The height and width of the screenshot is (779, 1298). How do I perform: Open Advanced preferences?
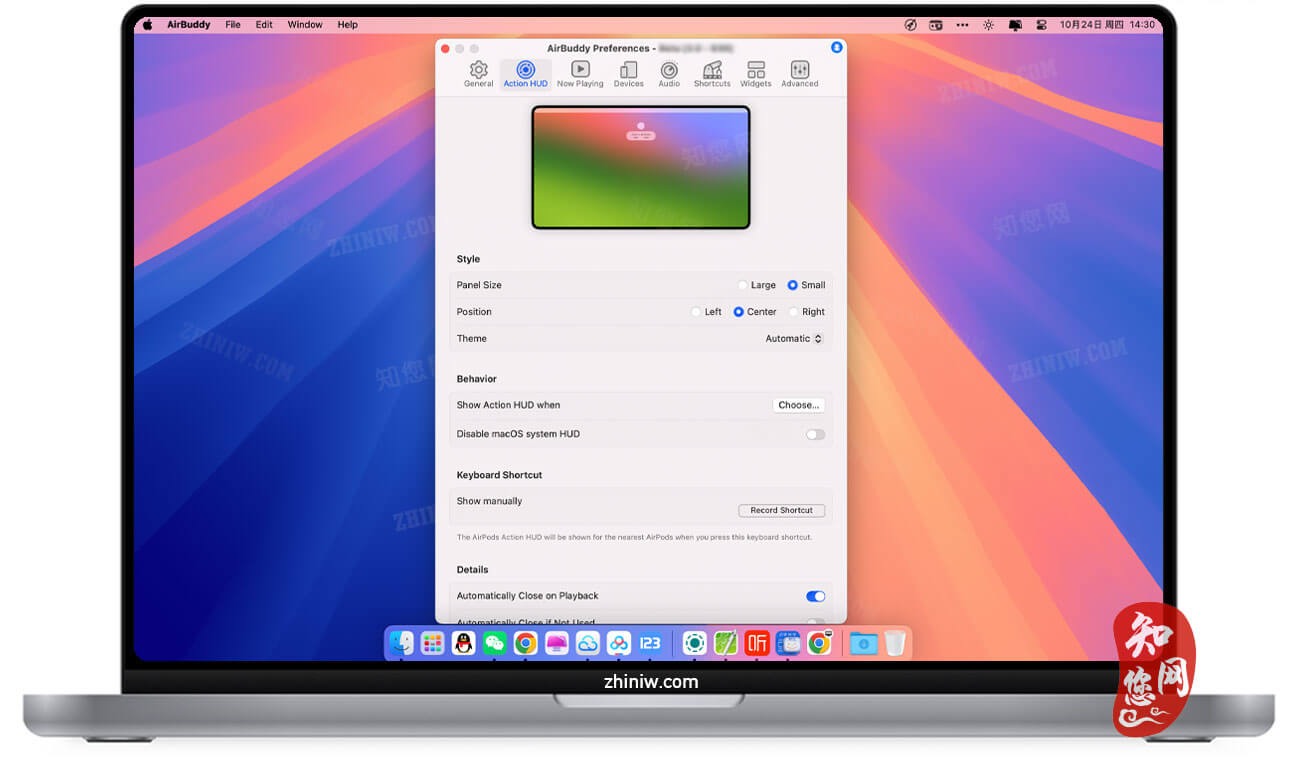point(800,73)
